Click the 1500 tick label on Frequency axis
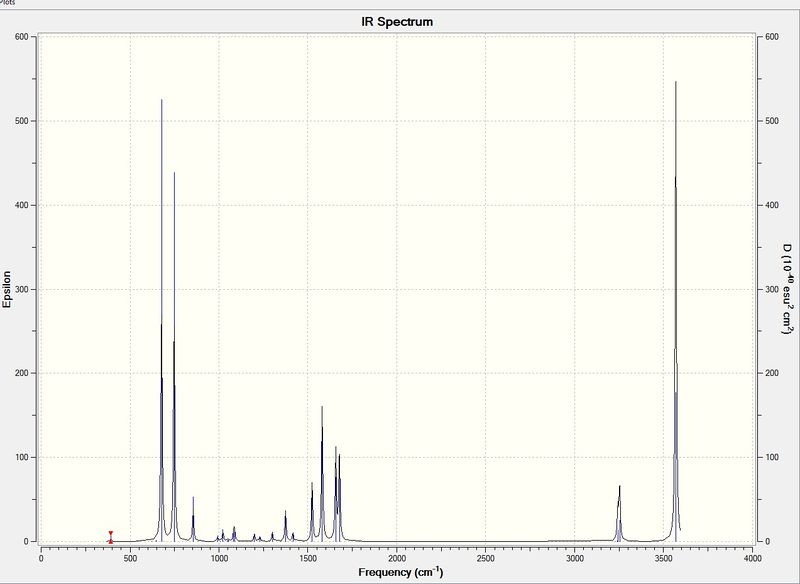 click(x=308, y=558)
